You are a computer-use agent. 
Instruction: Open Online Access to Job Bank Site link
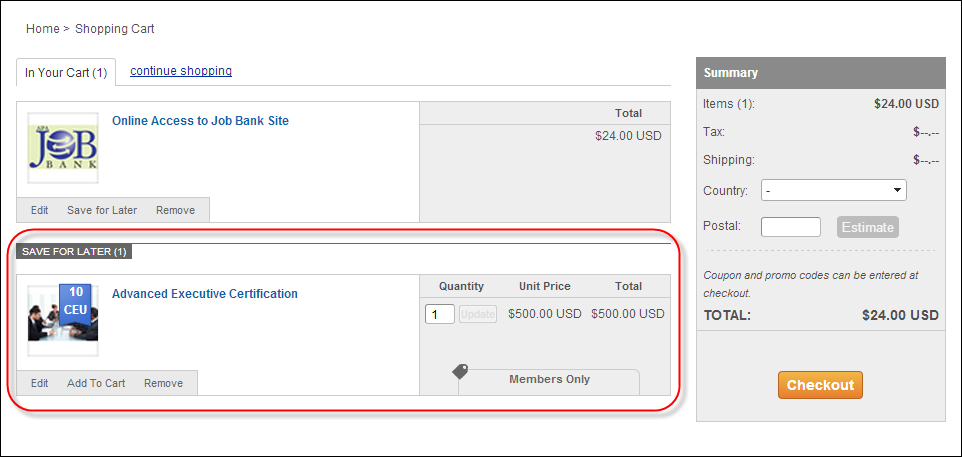point(200,121)
